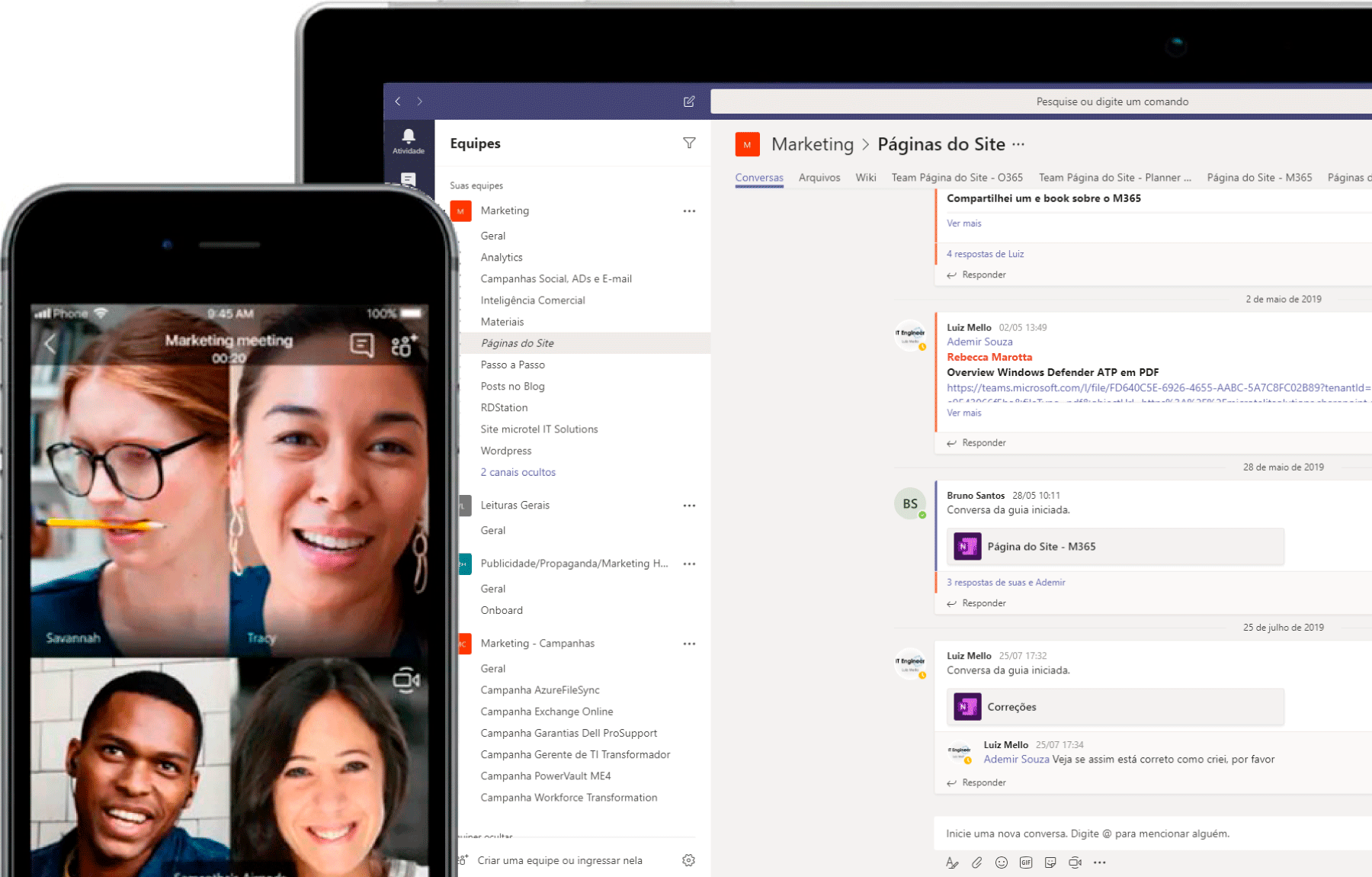Expand Ver mais under Overview Windows Defender

pos(963,413)
